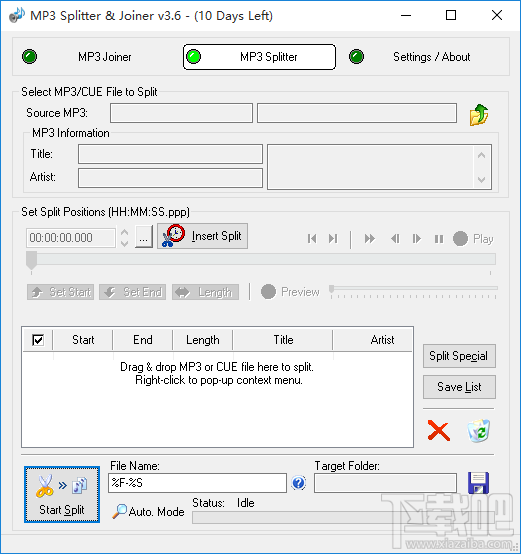Click the Auto. Mode magnifier icon

pyautogui.click(x=119, y=511)
